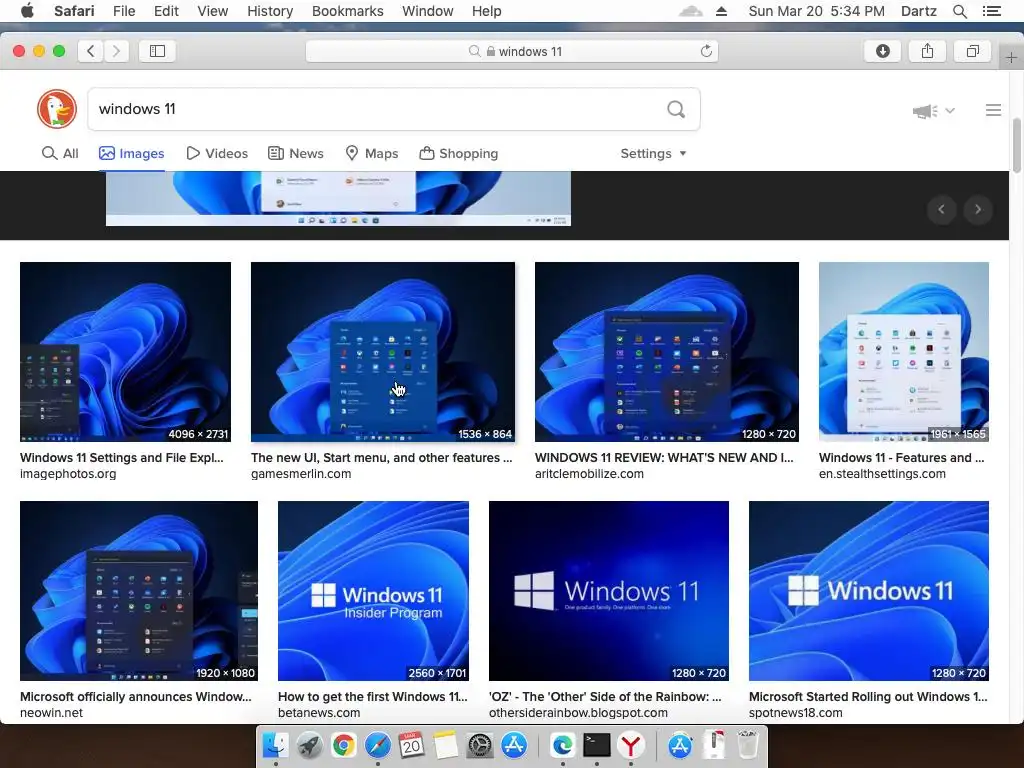
Task: Expand the Settings dropdown
Action: tap(653, 153)
